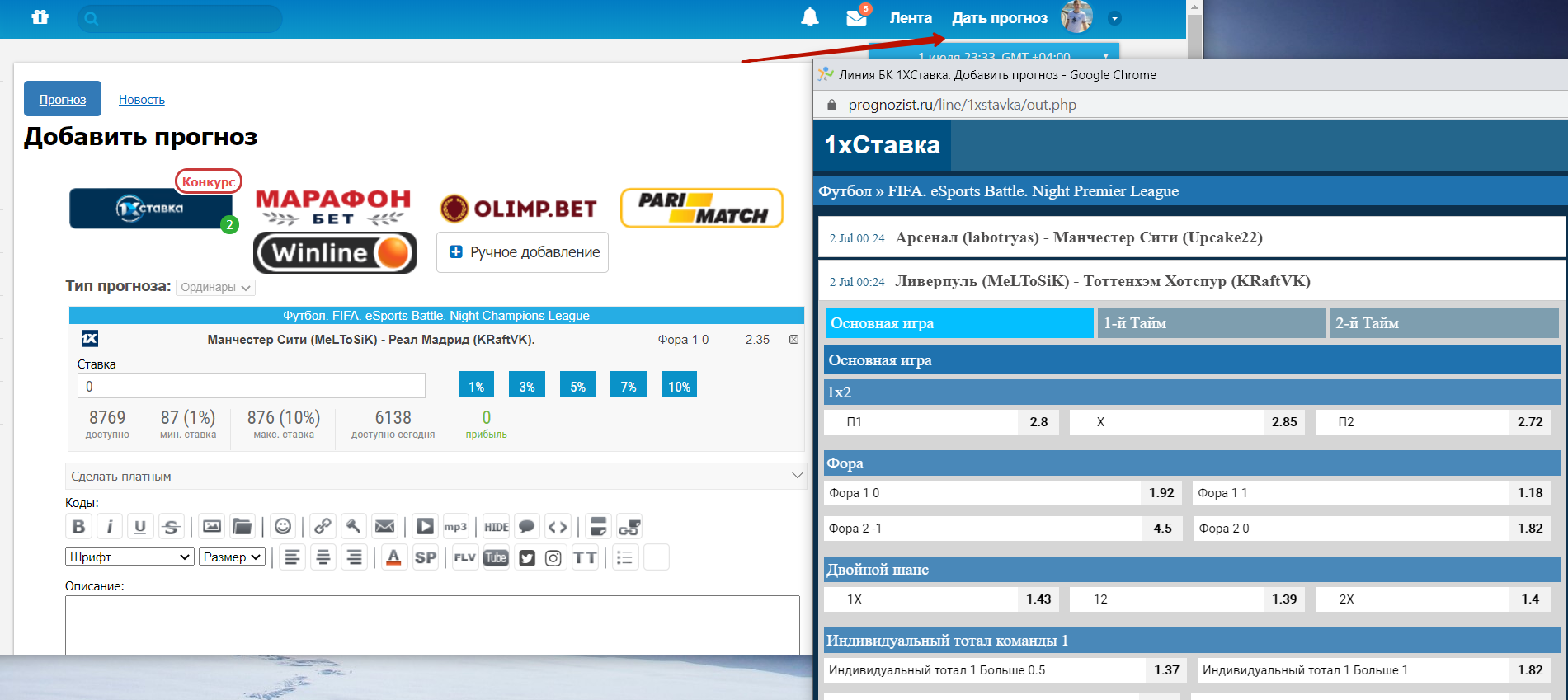Align text right in editor
This screenshot has width=1568, height=700.
[355, 557]
